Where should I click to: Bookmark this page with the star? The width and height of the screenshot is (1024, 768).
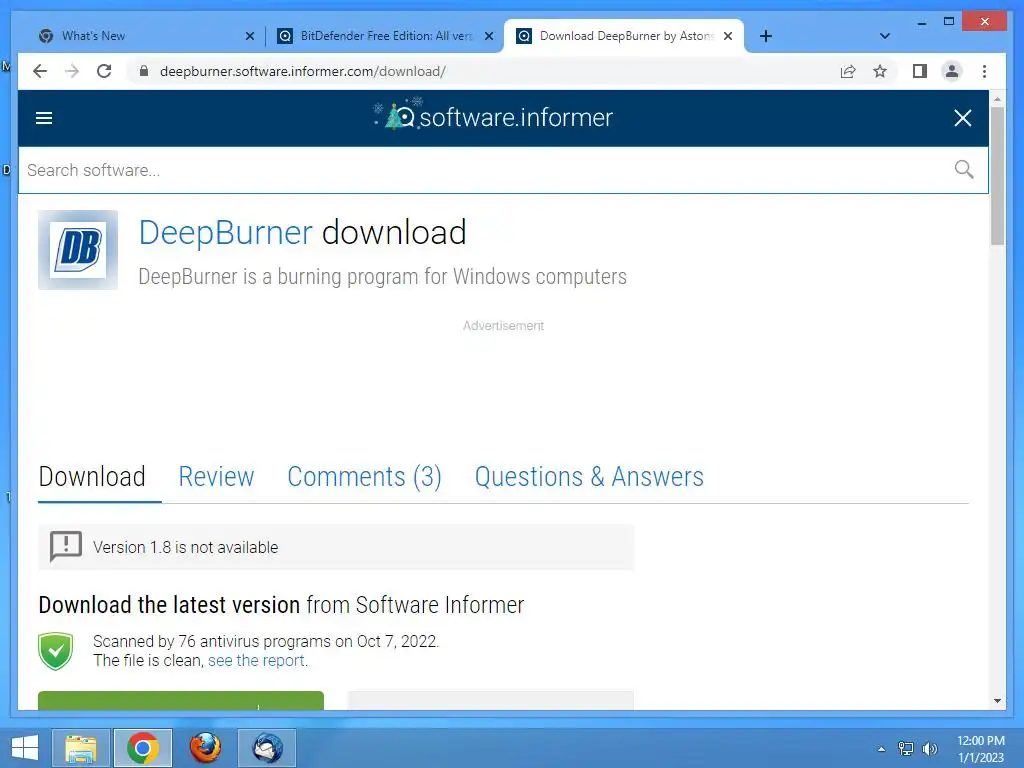880,71
